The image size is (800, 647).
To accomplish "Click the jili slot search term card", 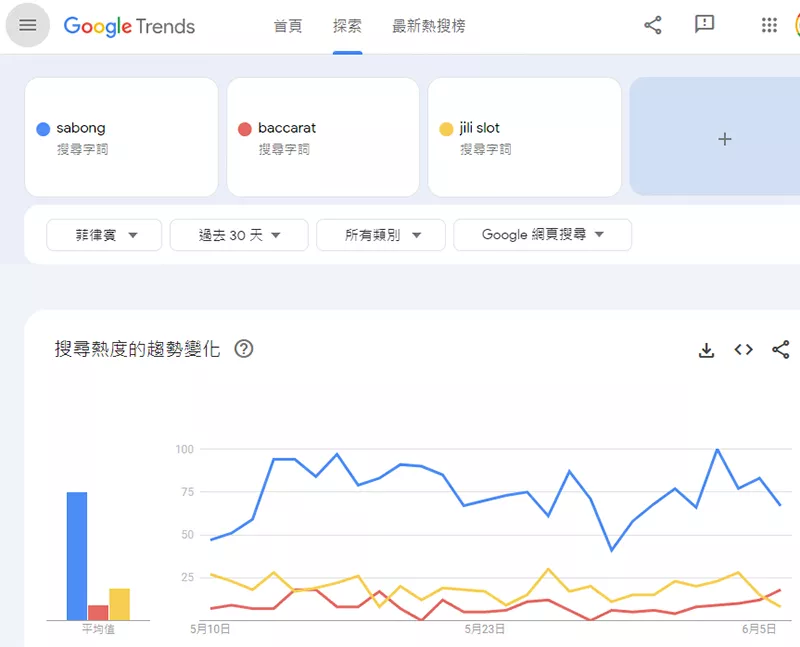I will click(x=524, y=137).
